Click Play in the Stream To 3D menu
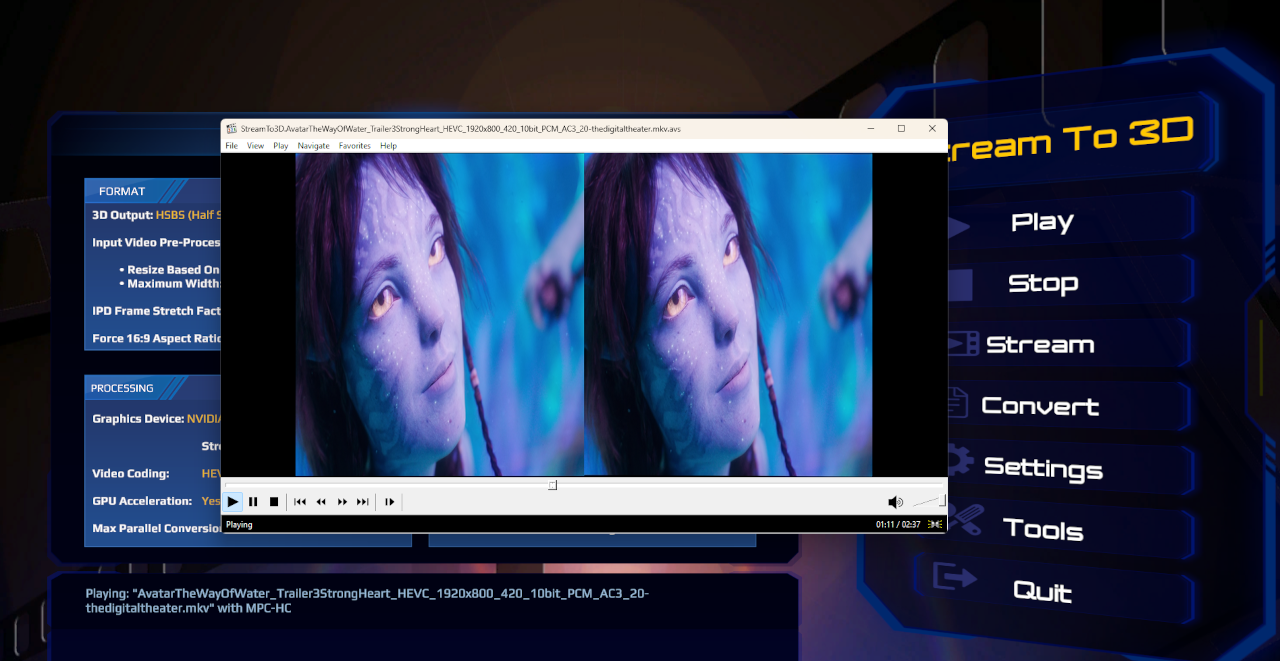Viewport: 1280px width, 661px height. coord(1042,222)
